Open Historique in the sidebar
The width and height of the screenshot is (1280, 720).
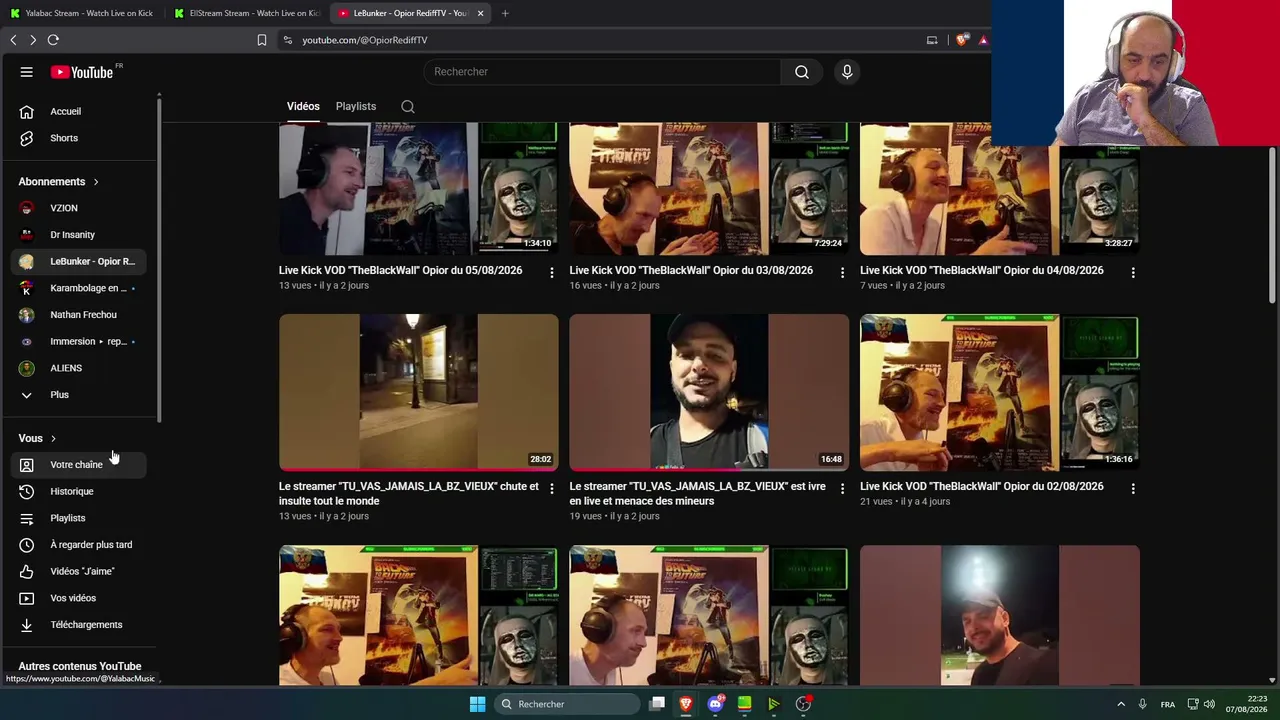[x=80, y=491]
